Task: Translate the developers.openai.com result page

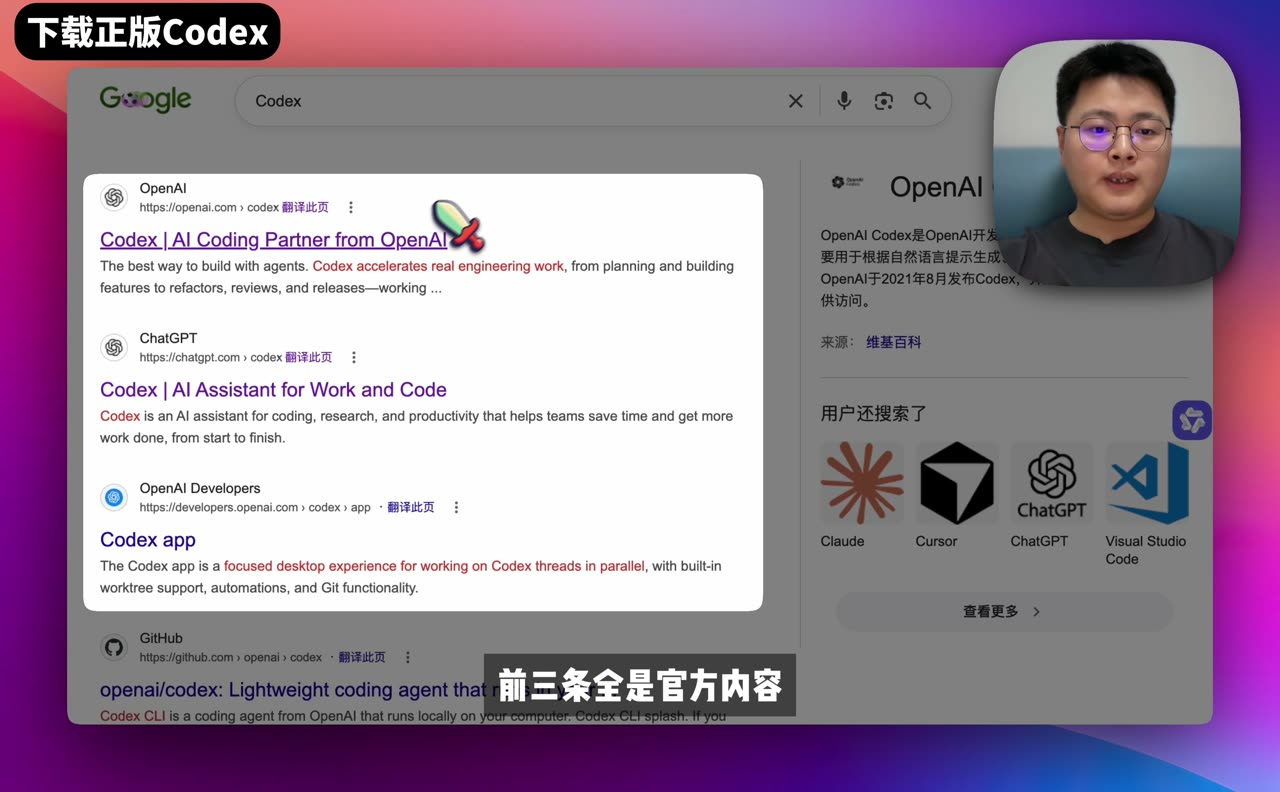Action: pos(411,508)
